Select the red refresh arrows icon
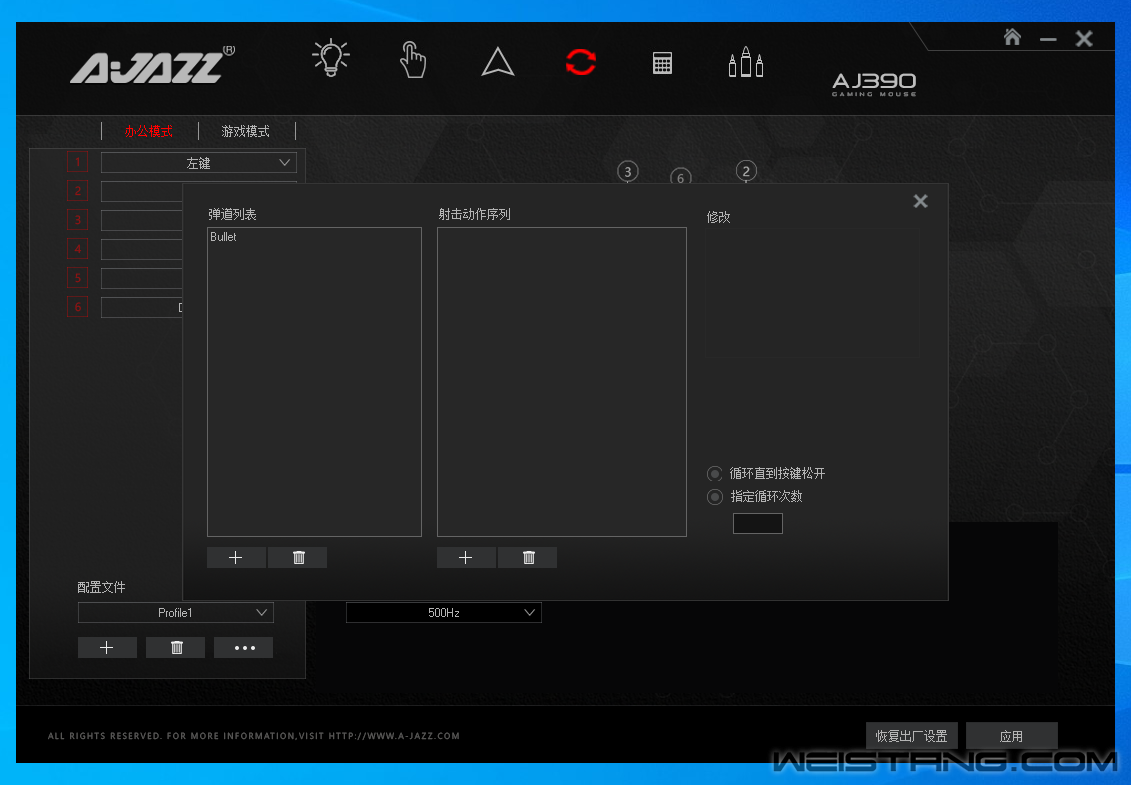 (x=581, y=62)
